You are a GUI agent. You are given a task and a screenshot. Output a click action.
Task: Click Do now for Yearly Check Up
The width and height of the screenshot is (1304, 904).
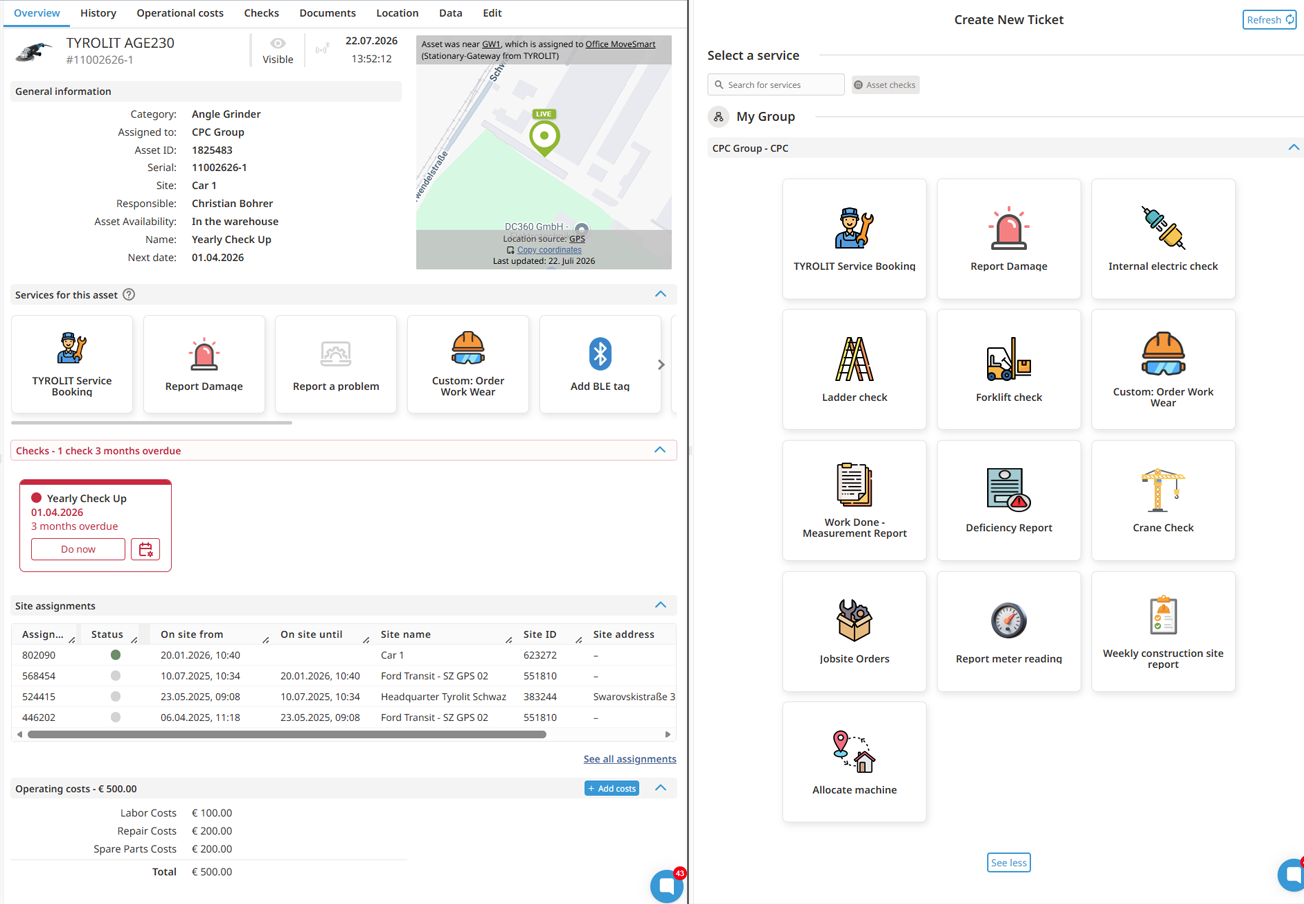click(x=78, y=549)
